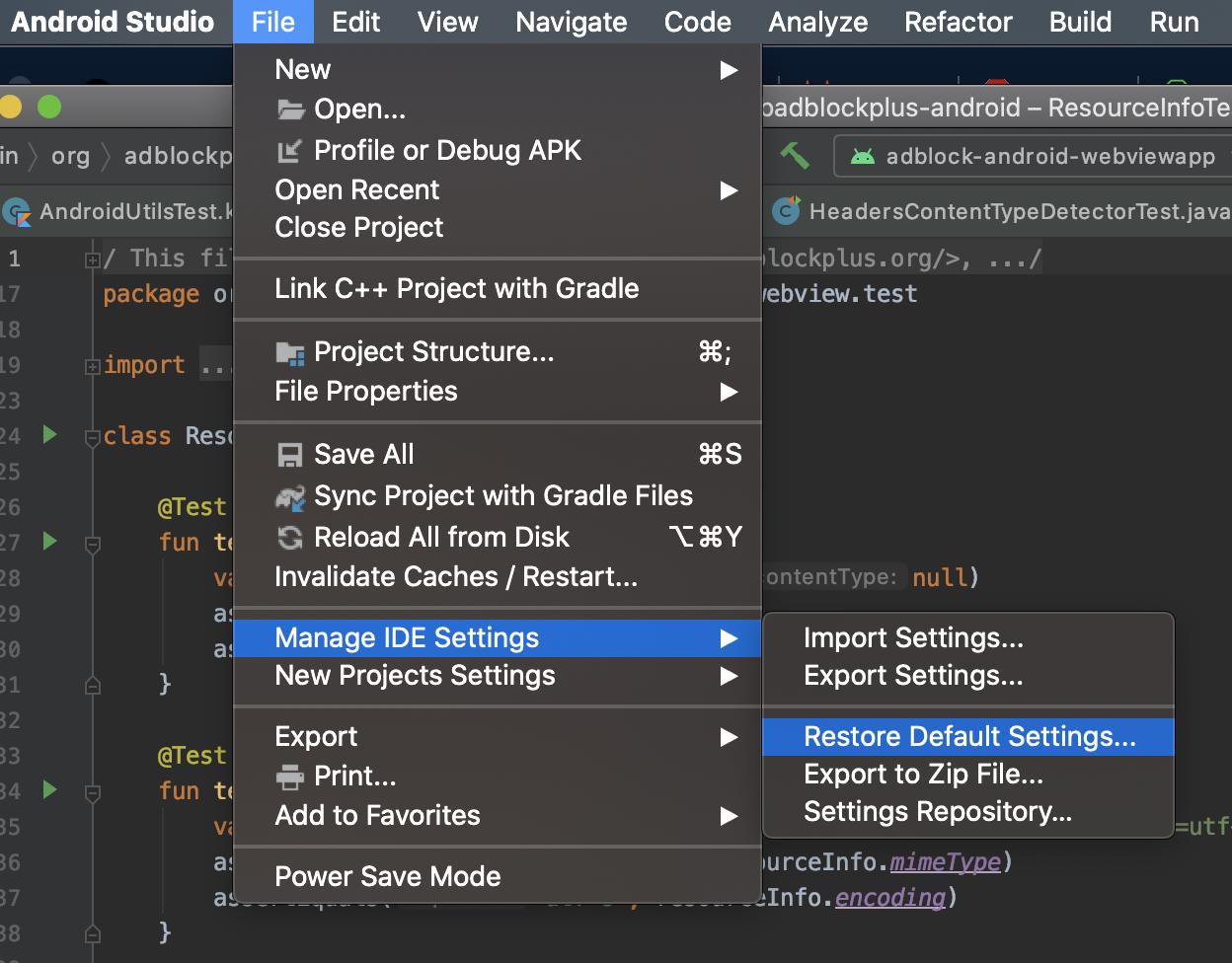Choose Import Settings from submenu

[913, 638]
